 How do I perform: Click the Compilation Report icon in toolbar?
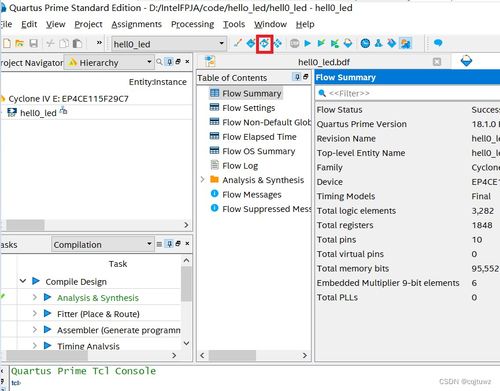[x=348, y=43]
